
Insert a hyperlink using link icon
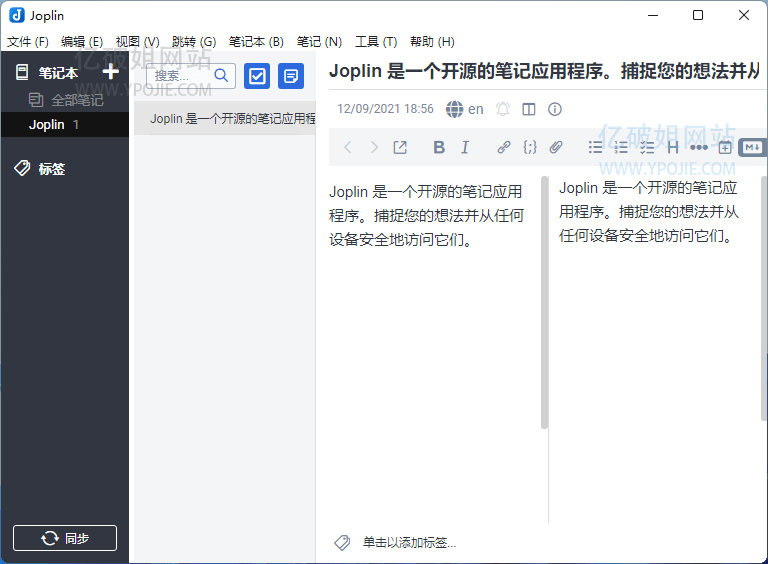click(x=504, y=147)
